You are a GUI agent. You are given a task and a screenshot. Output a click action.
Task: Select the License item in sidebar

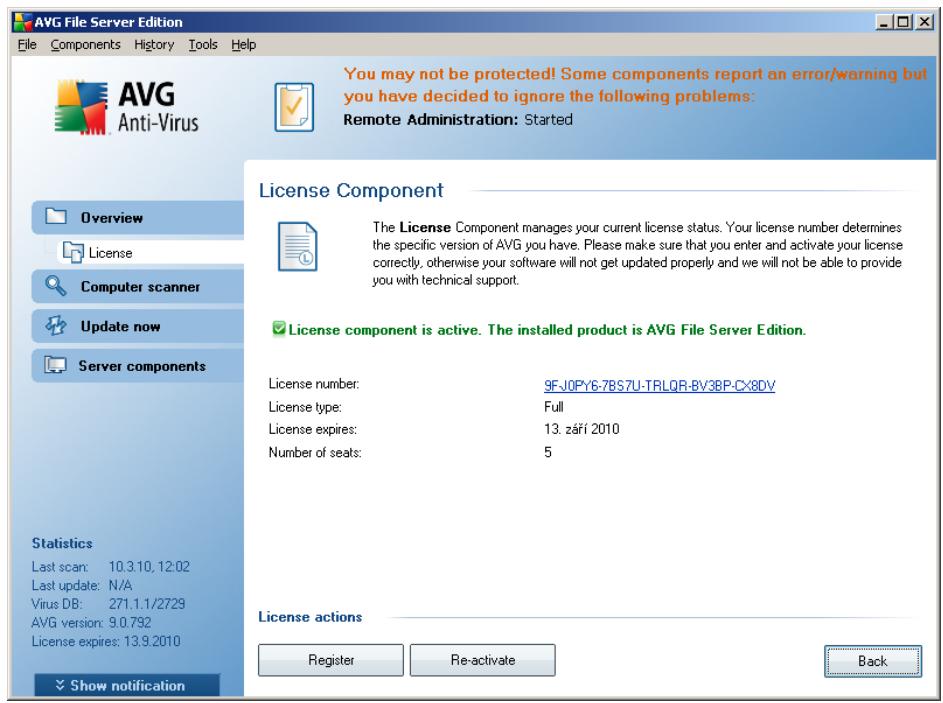coord(150,253)
